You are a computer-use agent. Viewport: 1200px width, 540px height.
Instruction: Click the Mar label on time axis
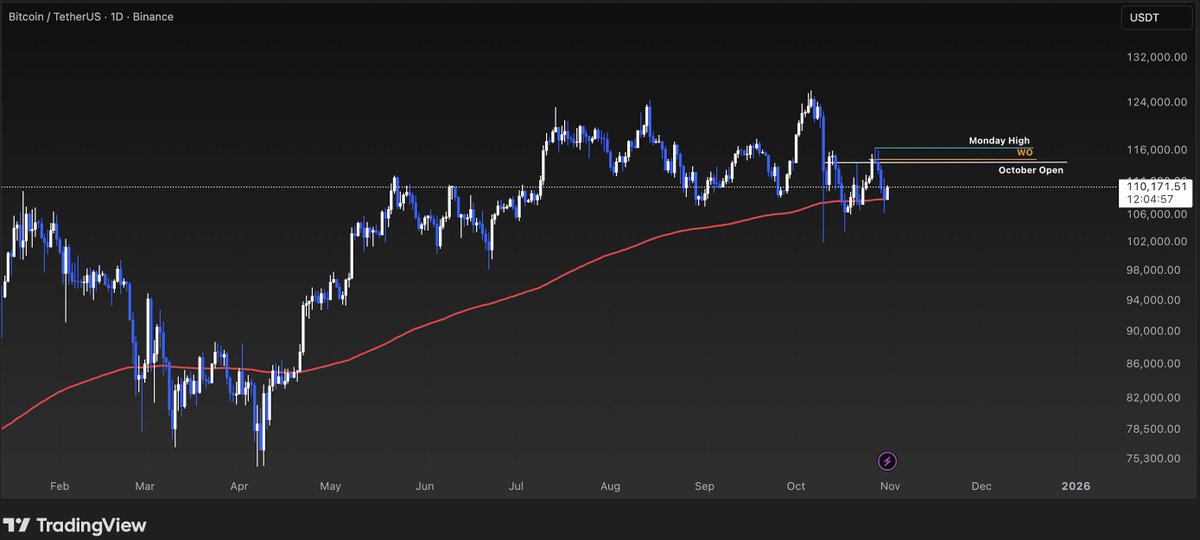point(145,486)
